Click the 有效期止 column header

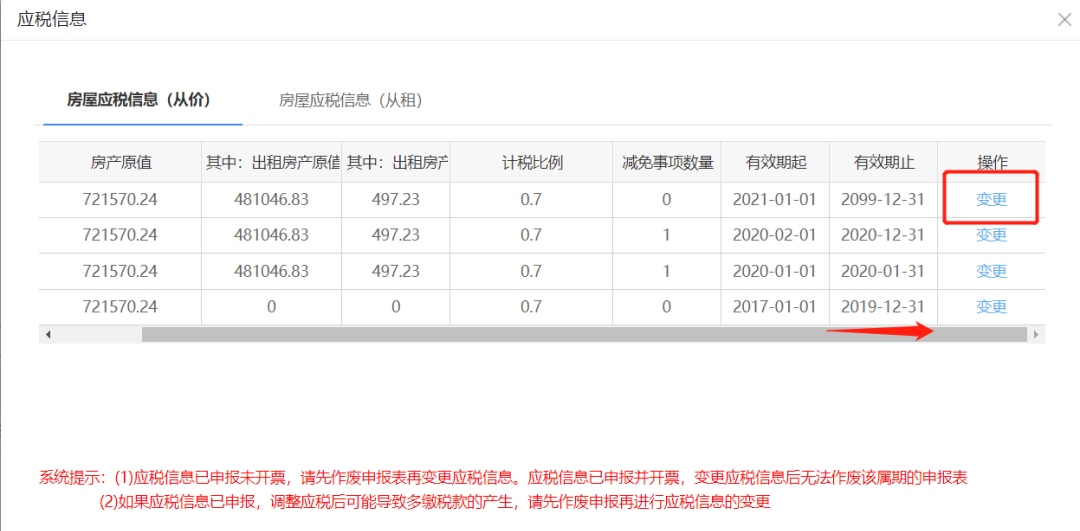click(x=883, y=163)
